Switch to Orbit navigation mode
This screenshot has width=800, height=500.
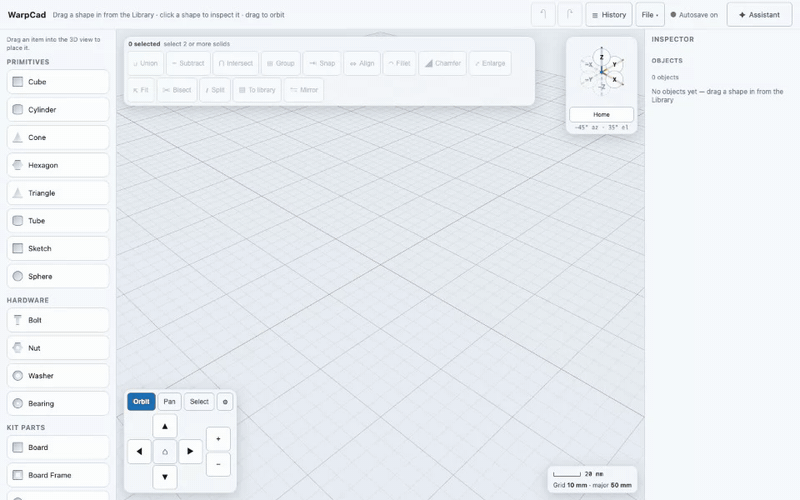point(141,402)
